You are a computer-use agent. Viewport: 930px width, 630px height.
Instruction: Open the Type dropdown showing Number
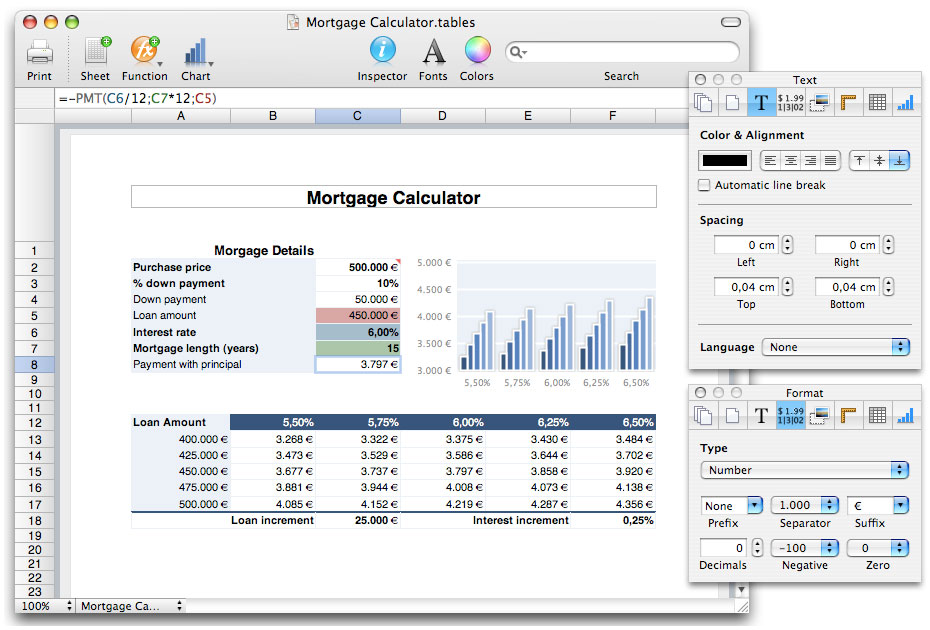805,470
